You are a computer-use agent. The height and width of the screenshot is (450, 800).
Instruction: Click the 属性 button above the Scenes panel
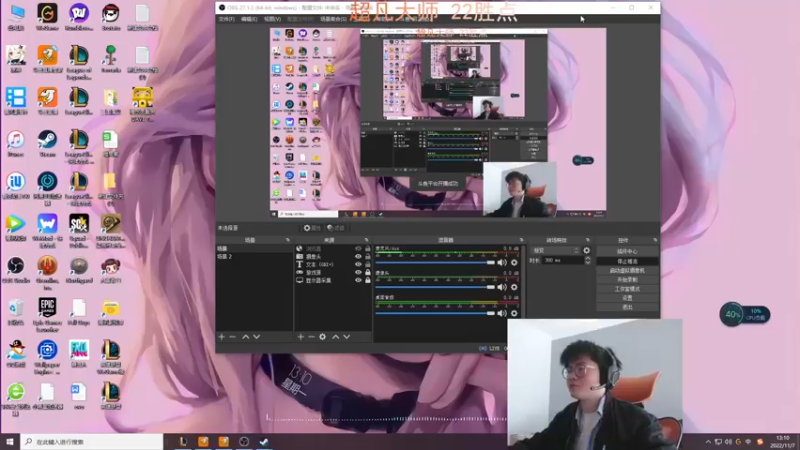click(x=312, y=228)
